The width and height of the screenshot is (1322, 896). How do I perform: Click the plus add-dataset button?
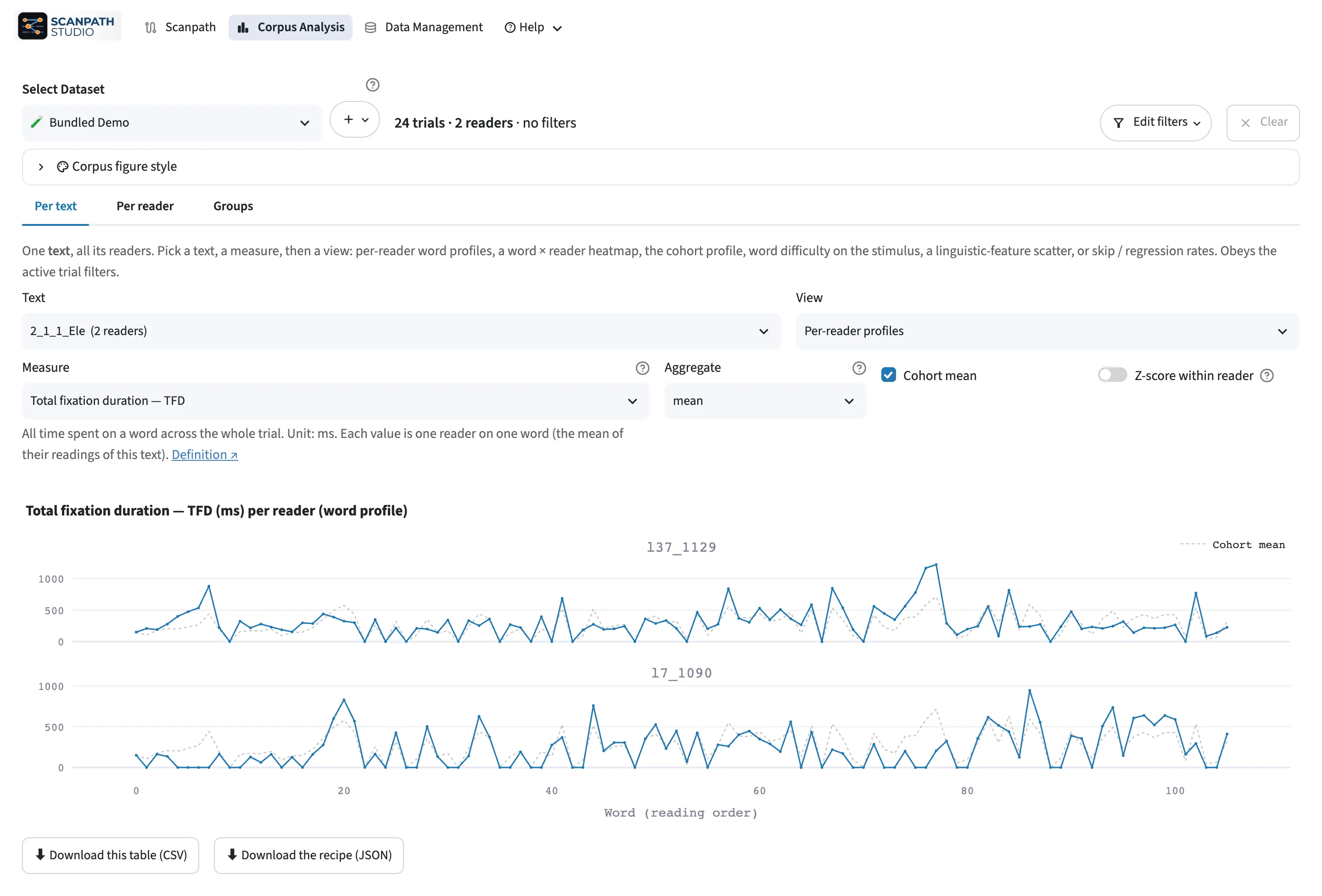[354, 119]
